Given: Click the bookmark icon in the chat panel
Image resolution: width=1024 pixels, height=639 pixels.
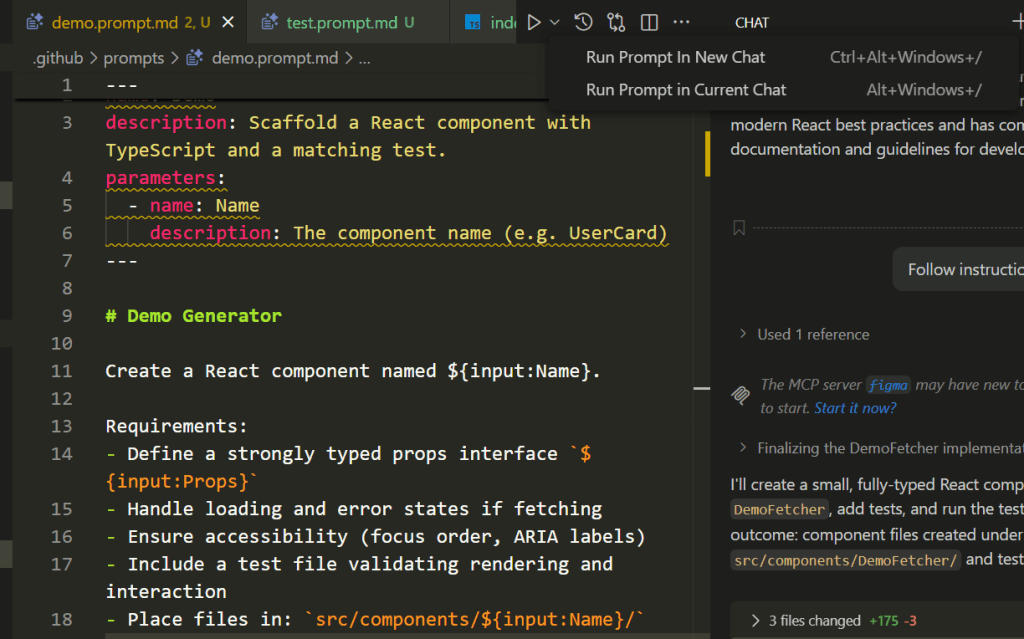Looking at the screenshot, I should [x=738, y=227].
